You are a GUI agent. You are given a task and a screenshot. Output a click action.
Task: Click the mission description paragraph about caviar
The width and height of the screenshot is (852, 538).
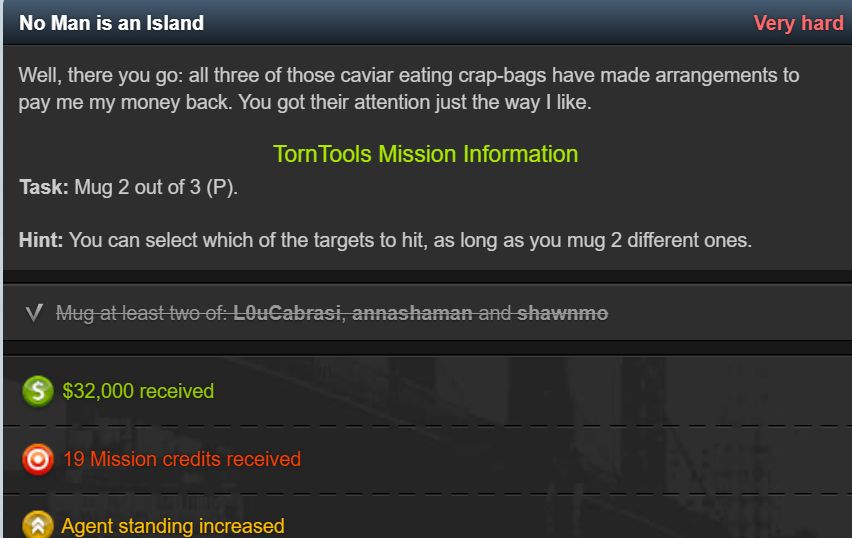coord(409,88)
